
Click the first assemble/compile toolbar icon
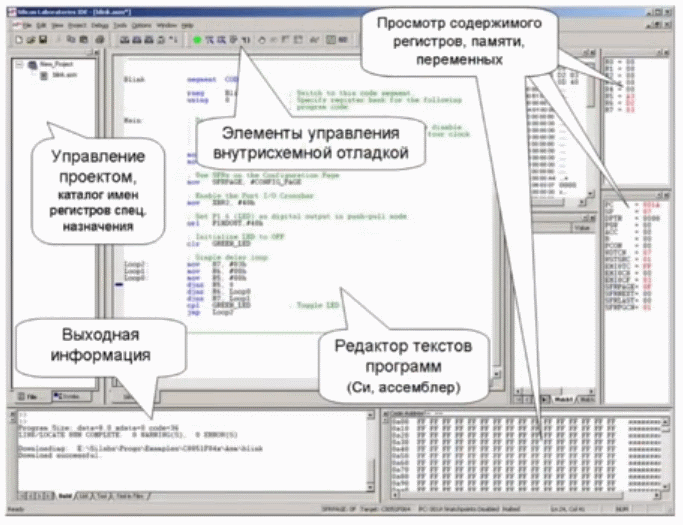pos(125,40)
